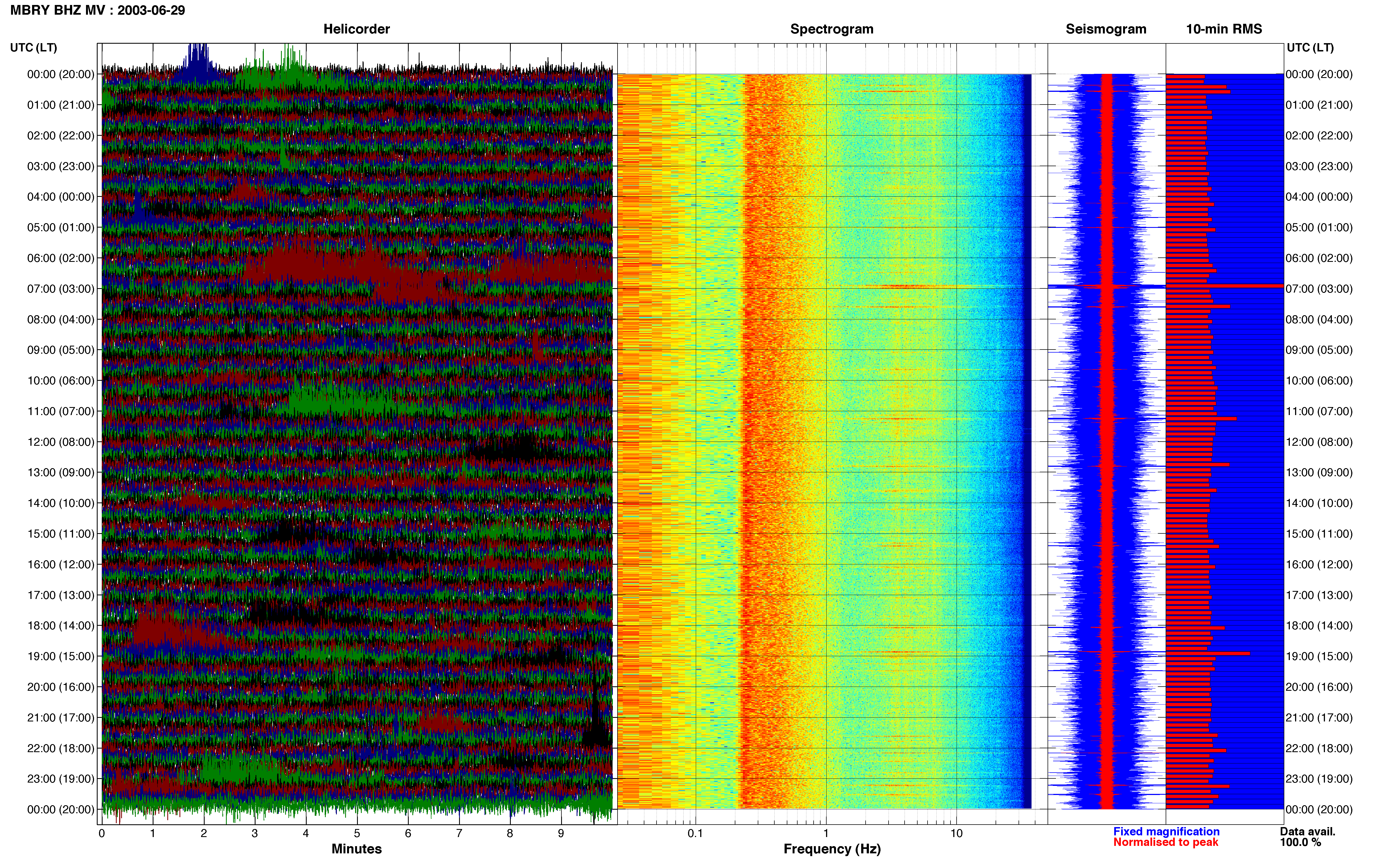The image size is (1388, 868).
Task: Click left time label '15:00 (11:00)'
Action: [x=60, y=533]
